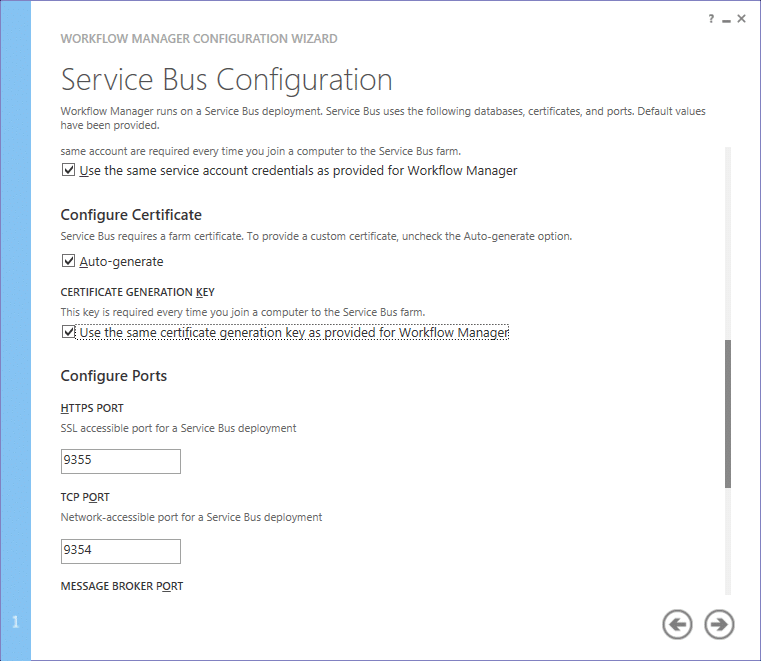The width and height of the screenshot is (761, 661).
Task: Click the TCP port input field
Action: (121, 551)
